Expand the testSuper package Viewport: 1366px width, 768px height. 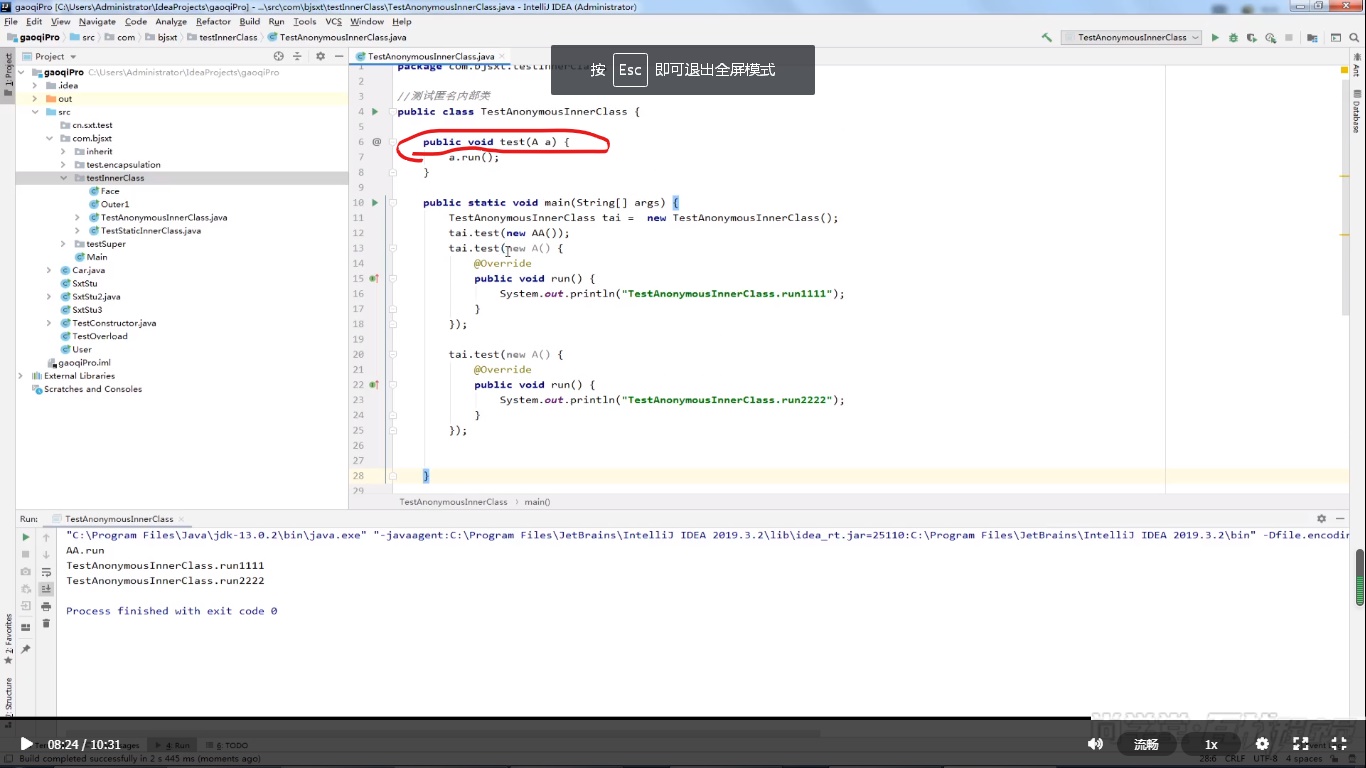(x=64, y=244)
